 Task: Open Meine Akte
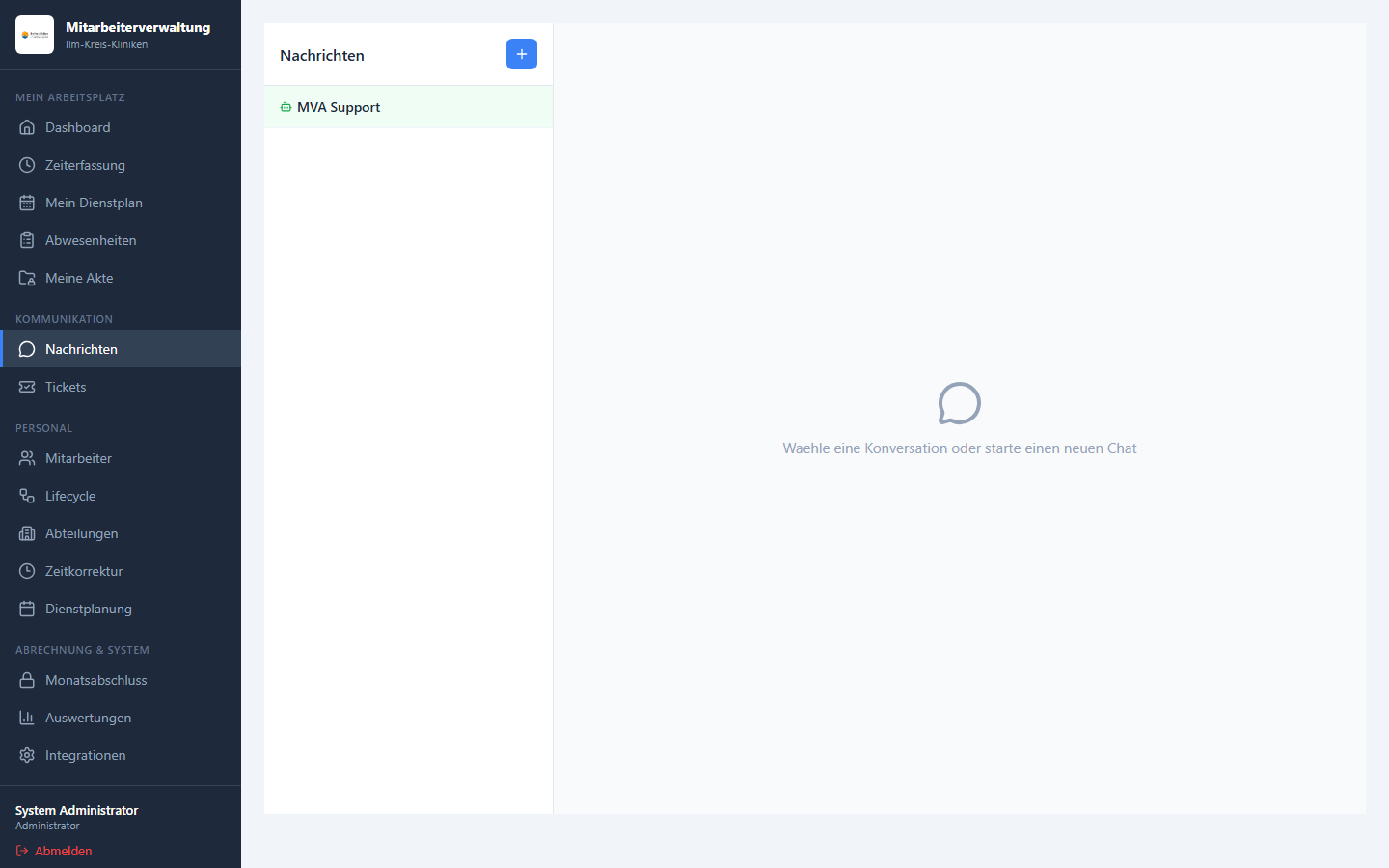(x=121, y=278)
